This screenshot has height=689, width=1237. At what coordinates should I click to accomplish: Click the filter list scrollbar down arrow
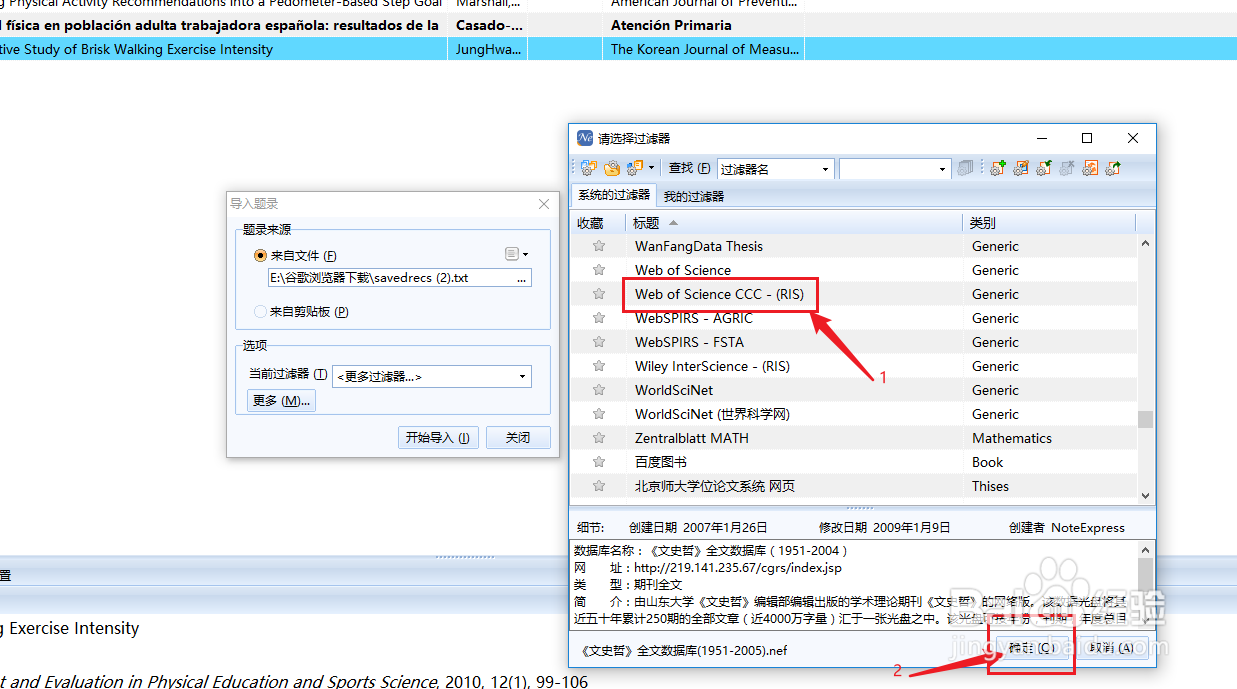coord(1146,495)
